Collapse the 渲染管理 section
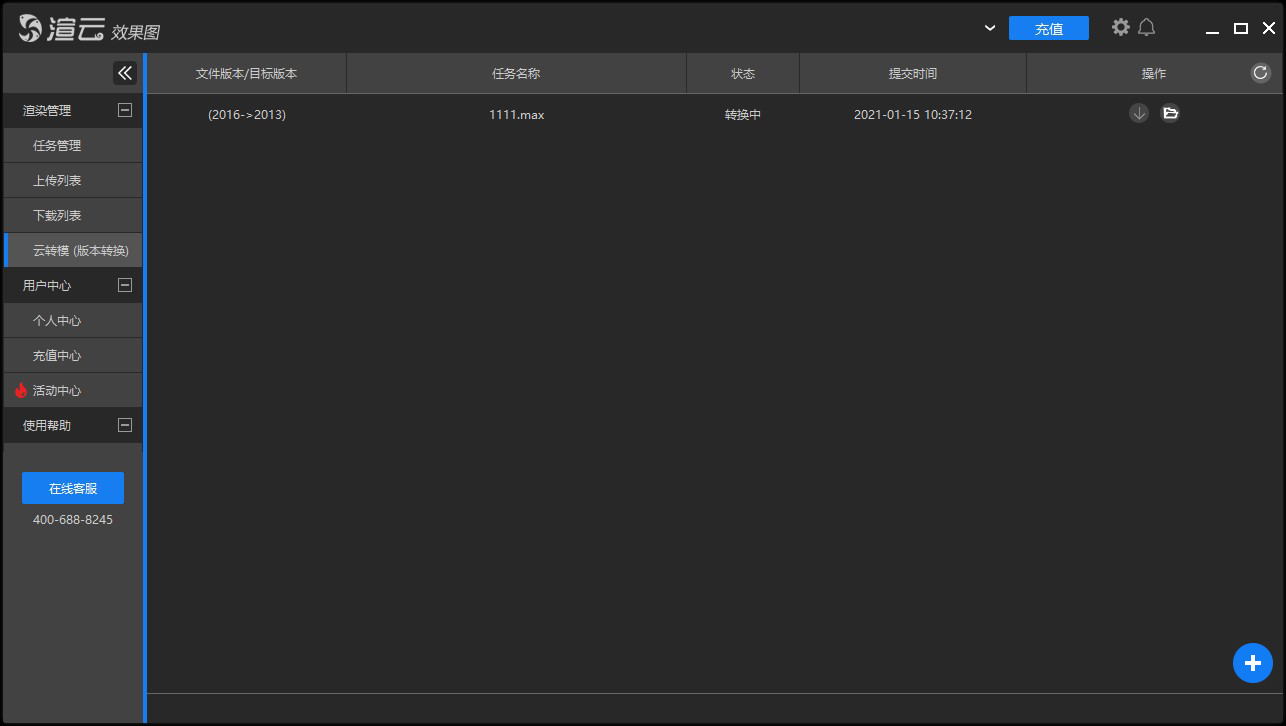The image size is (1286, 726). pyautogui.click(x=125, y=110)
